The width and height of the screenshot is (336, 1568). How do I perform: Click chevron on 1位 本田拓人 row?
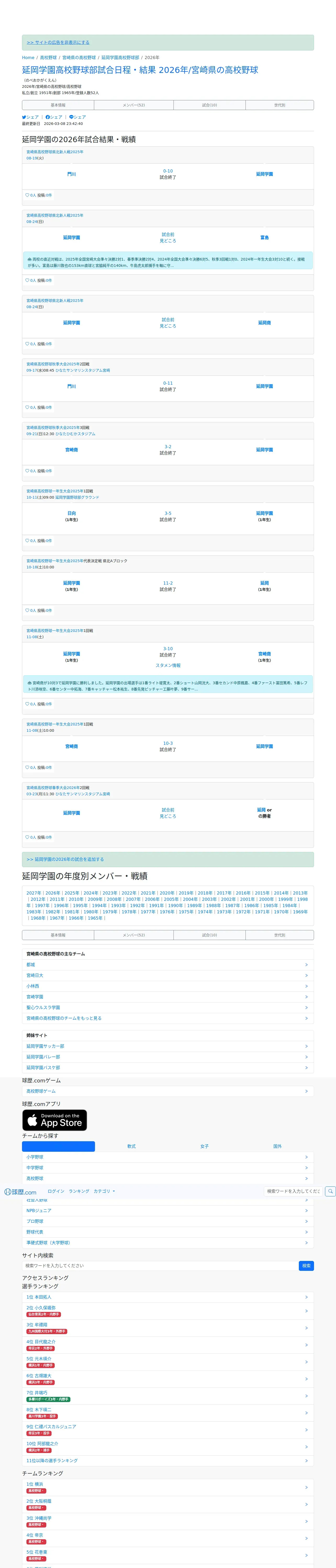306,1297
